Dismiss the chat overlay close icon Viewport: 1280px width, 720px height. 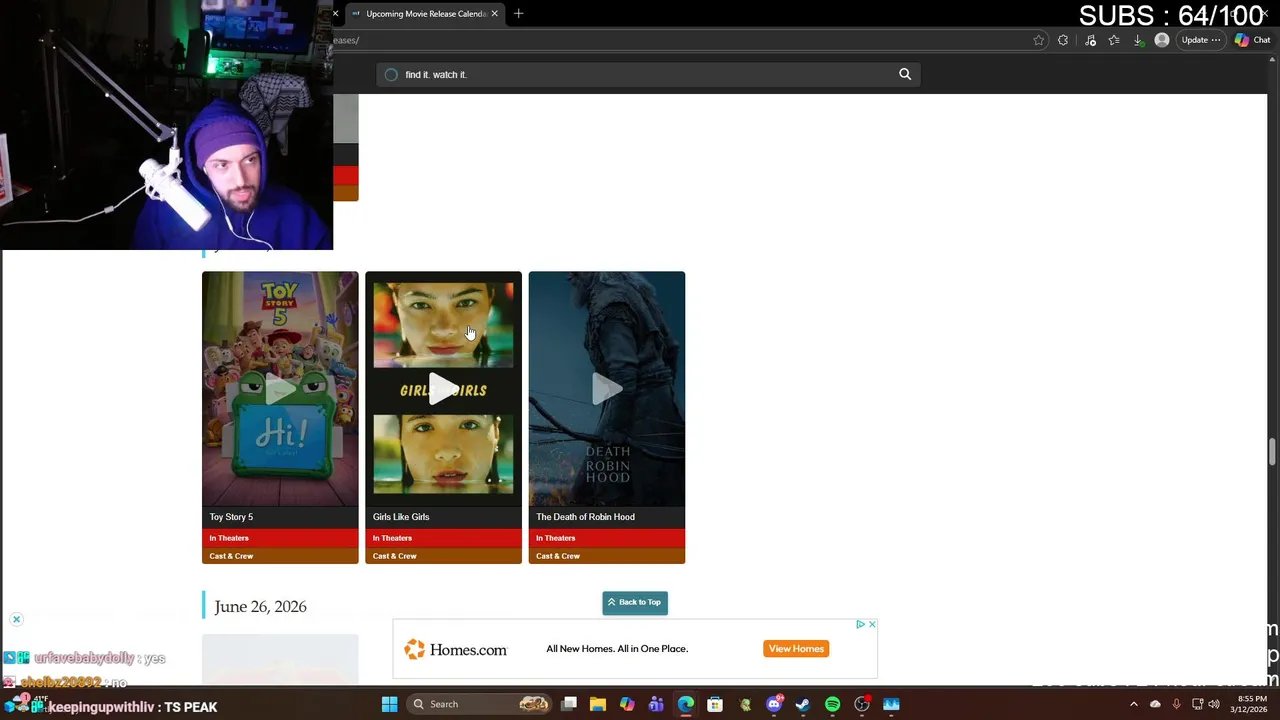16,620
